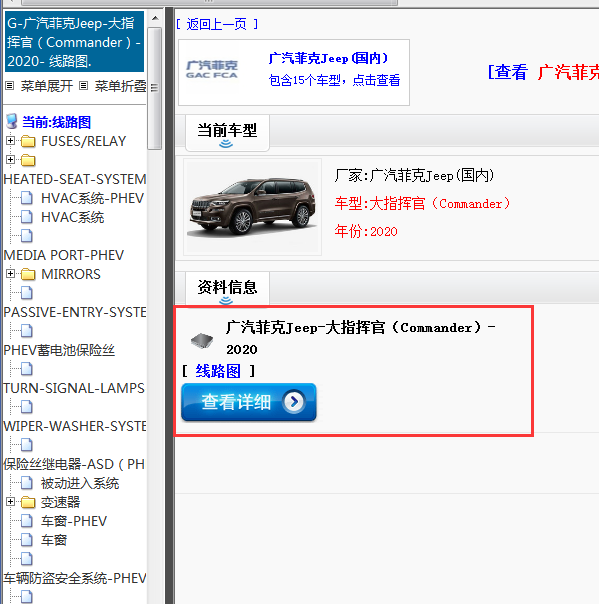
Task: Click the computer icon beside 当前:线路图
Action: (x=12, y=121)
